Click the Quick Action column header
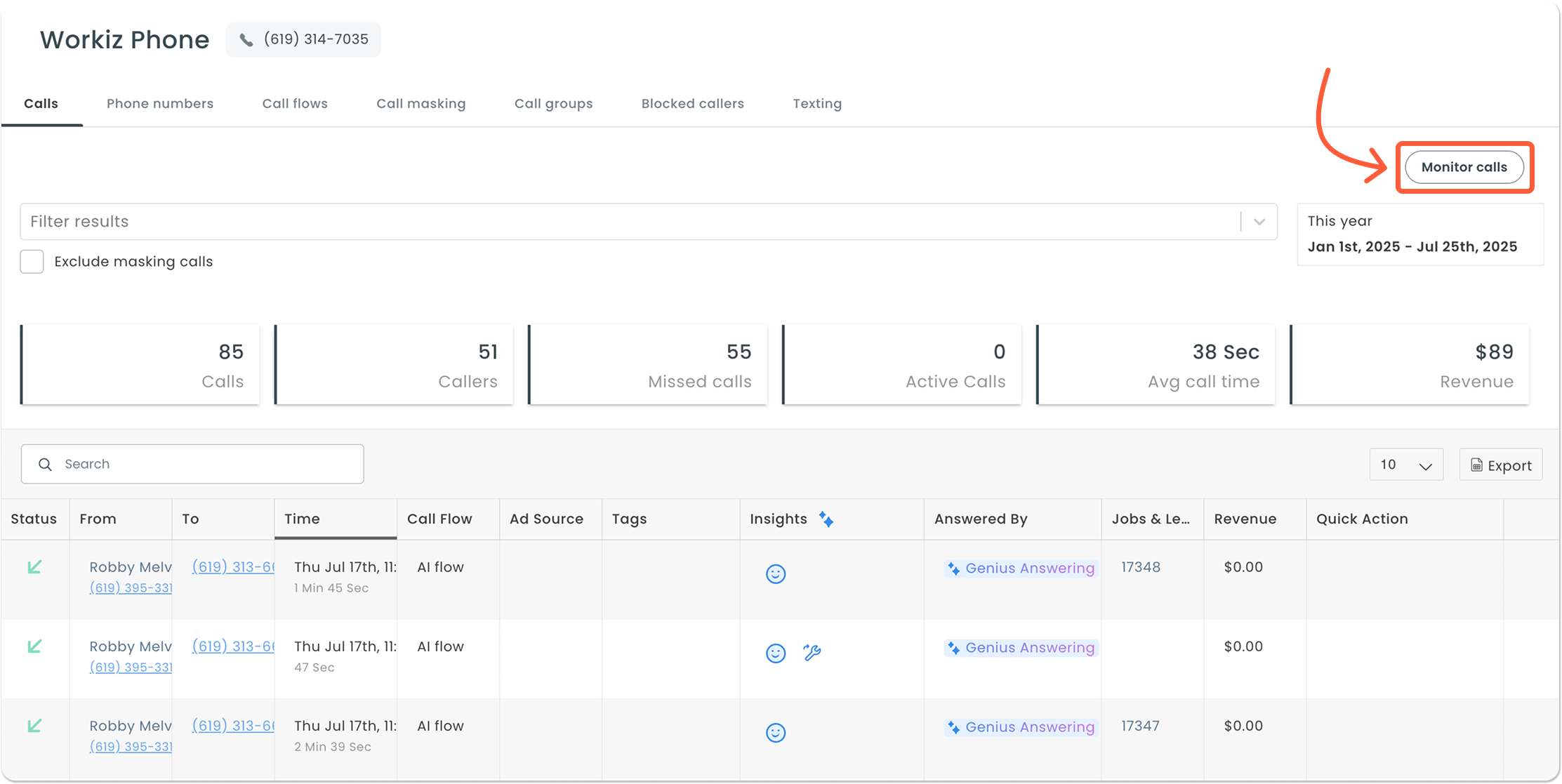The height and width of the screenshot is (784, 1562). point(1405,519)
